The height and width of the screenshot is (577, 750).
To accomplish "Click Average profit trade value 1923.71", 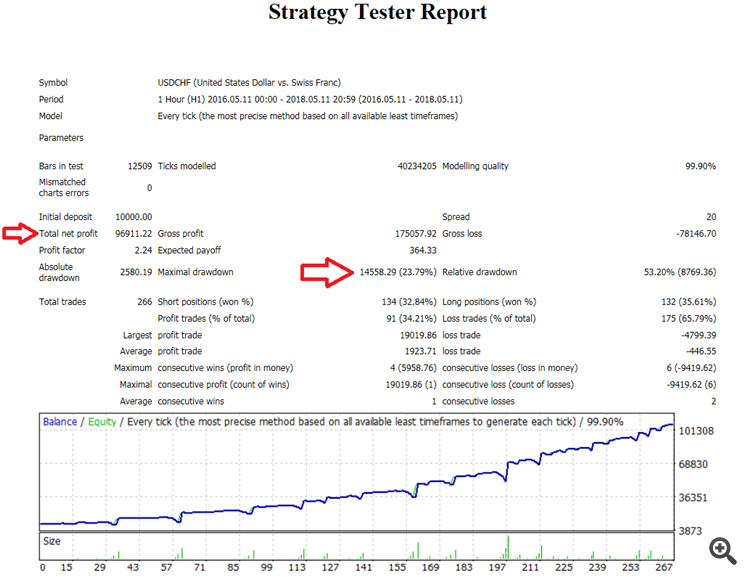I will [x=420, y=351].
